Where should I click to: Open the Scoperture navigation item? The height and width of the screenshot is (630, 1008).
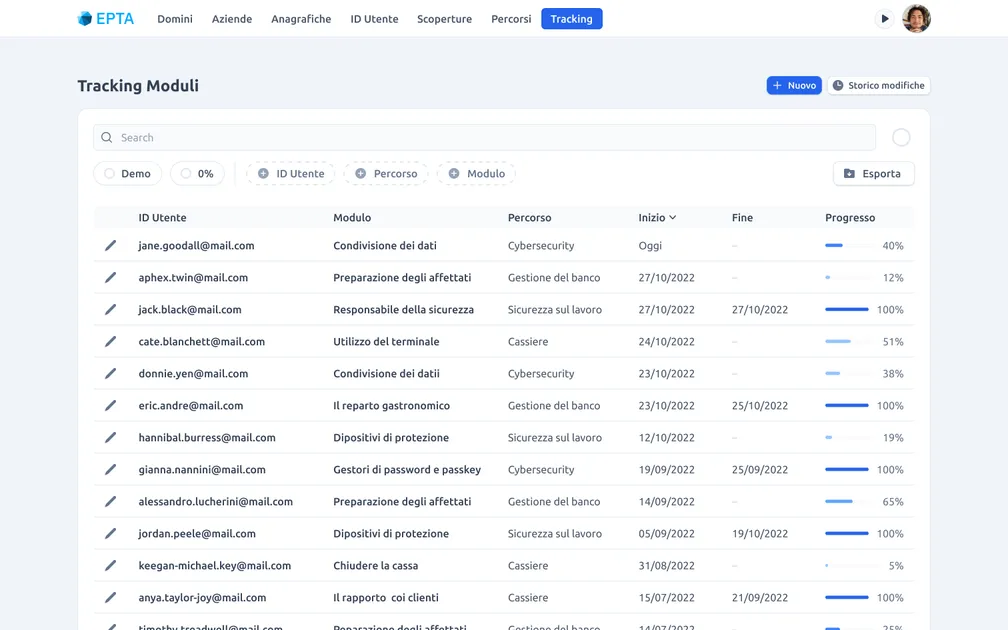[x=444, y=18]
